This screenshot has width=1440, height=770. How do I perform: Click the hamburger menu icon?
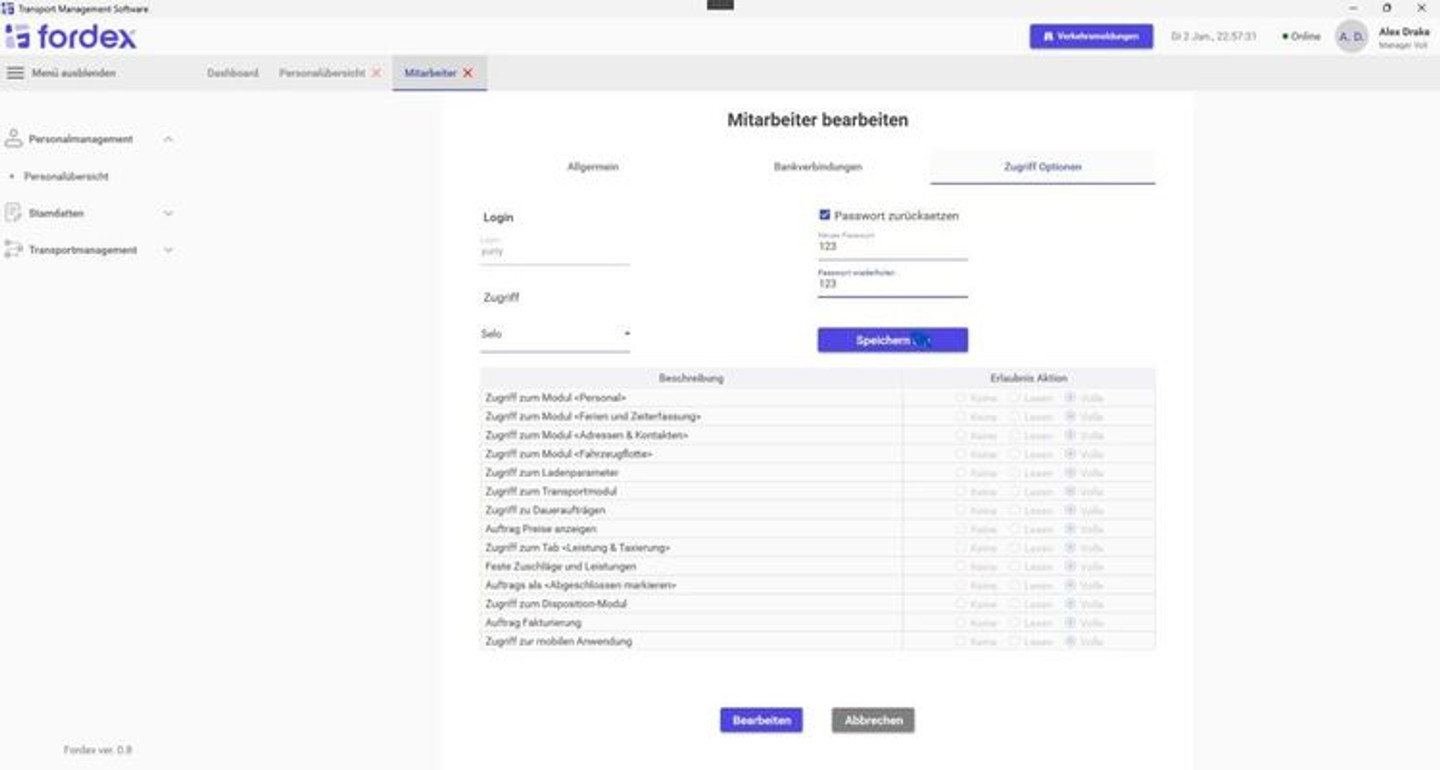tap(15, 73)
